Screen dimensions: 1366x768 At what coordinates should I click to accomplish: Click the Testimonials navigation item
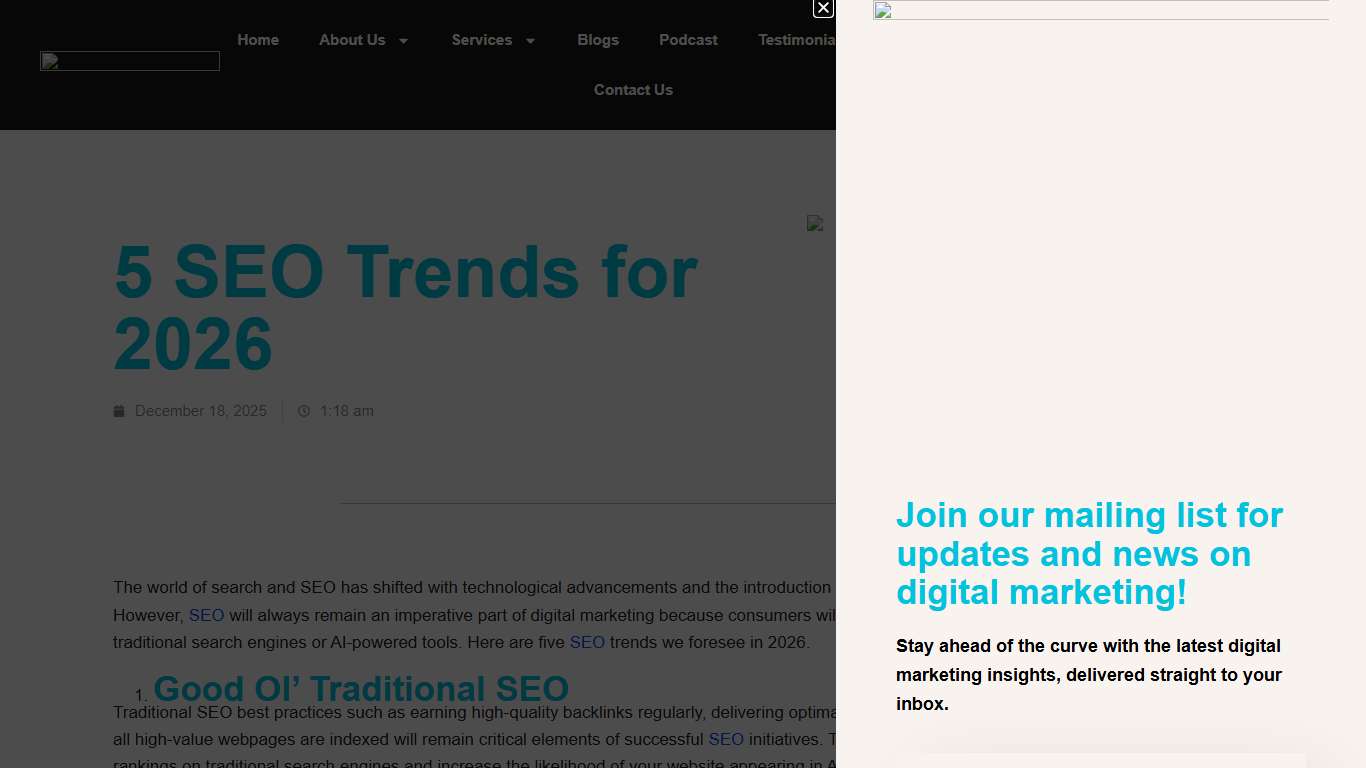pyautogui.click(x=797, y=40)
